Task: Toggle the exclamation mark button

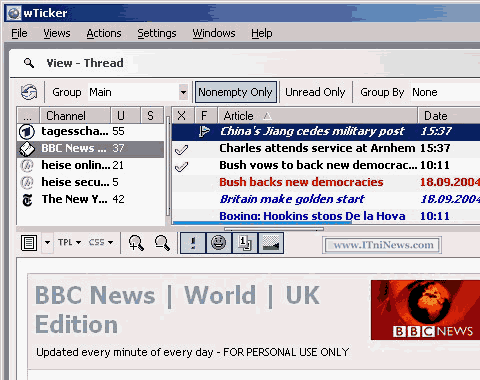Action: (193, 243)
